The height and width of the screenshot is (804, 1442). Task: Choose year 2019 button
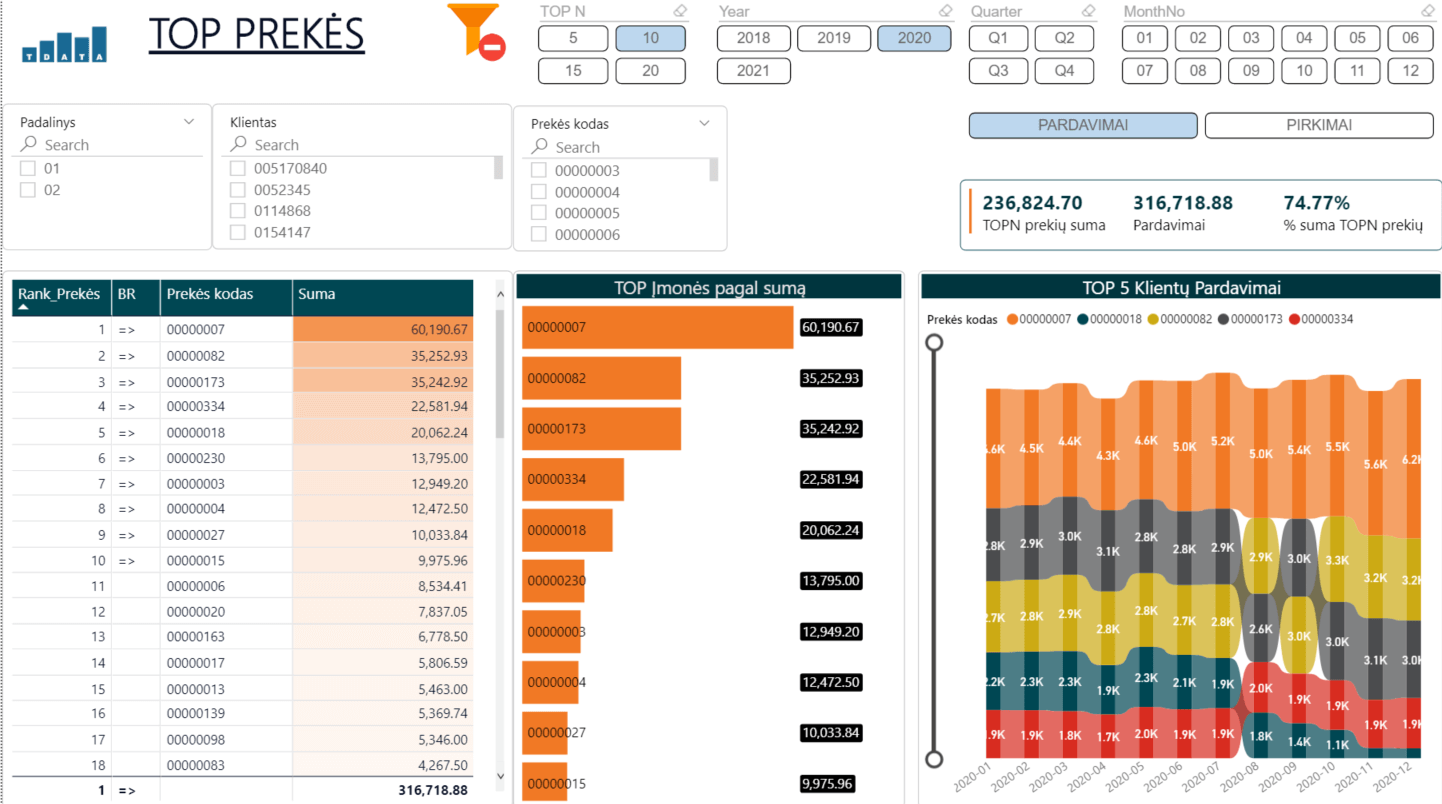(x=833, y=39)
